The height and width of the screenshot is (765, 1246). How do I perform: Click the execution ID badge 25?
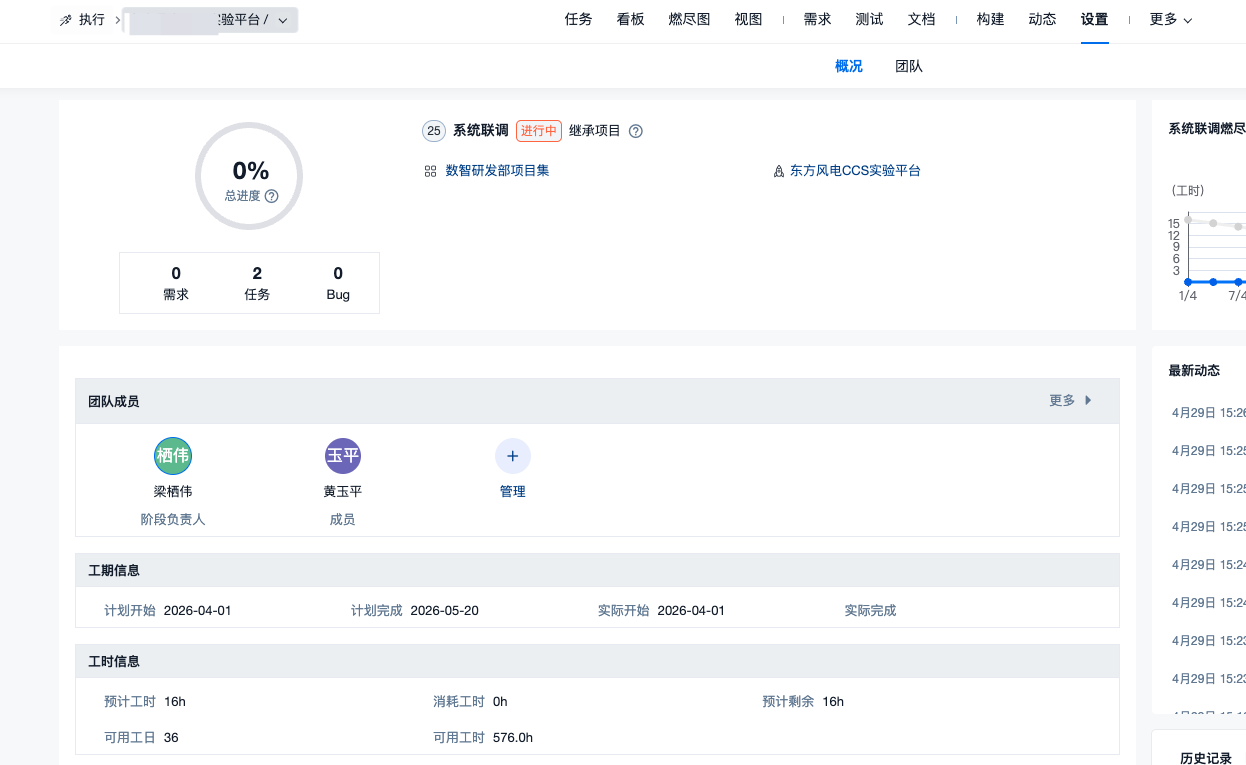pos(434,131)
